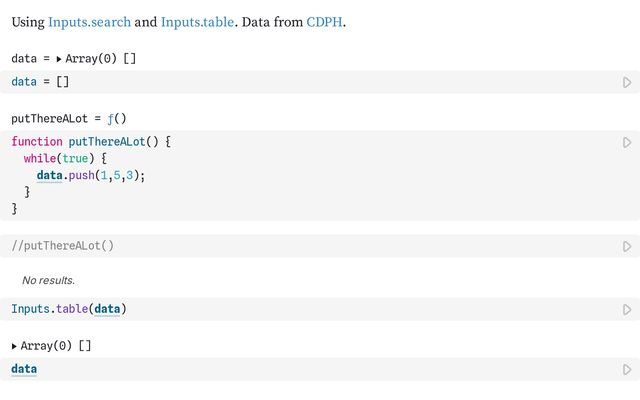This screenshot has width=640, height=400.
Task: Click the underlined data reference in Inputs.table
Action: pyautogui.click(x=107, y=309)
